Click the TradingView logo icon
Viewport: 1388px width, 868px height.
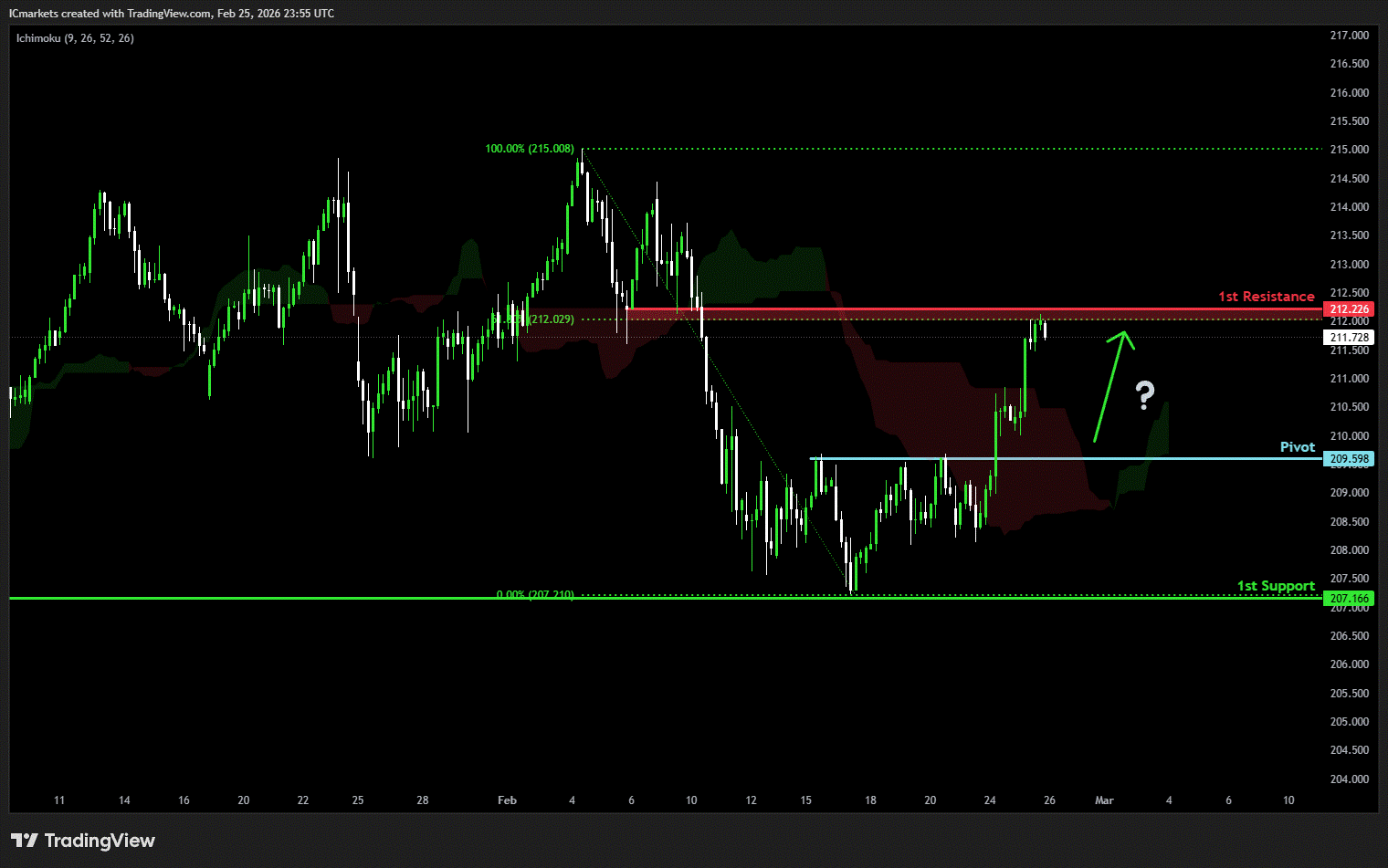(25, 841)
